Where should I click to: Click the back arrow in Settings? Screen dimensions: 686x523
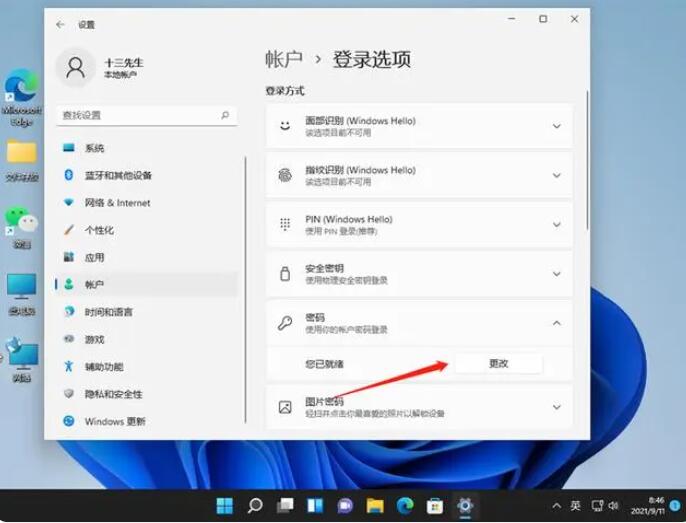click(61, 23)
